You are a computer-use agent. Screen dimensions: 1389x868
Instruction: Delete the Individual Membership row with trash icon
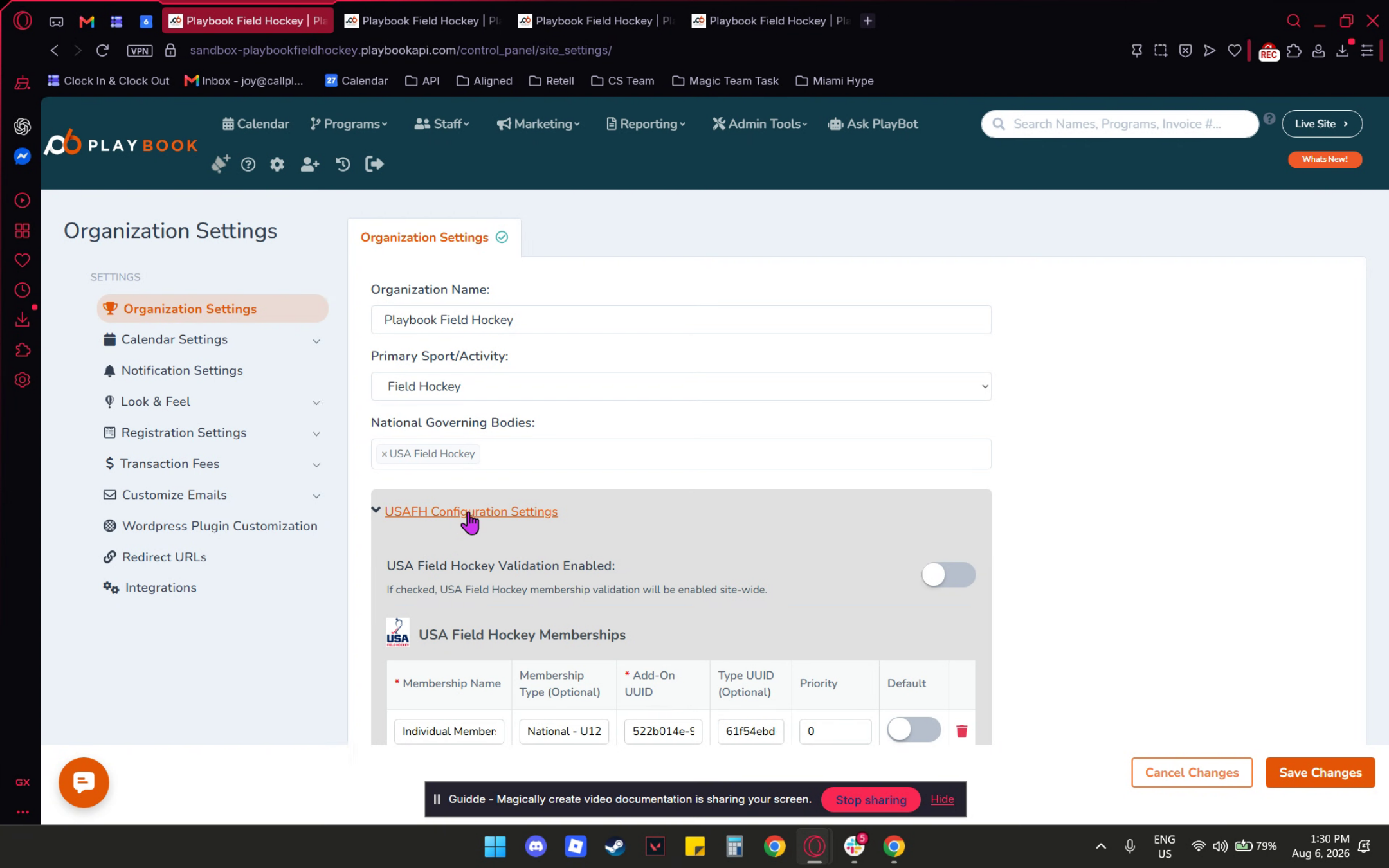coord(962,731)
